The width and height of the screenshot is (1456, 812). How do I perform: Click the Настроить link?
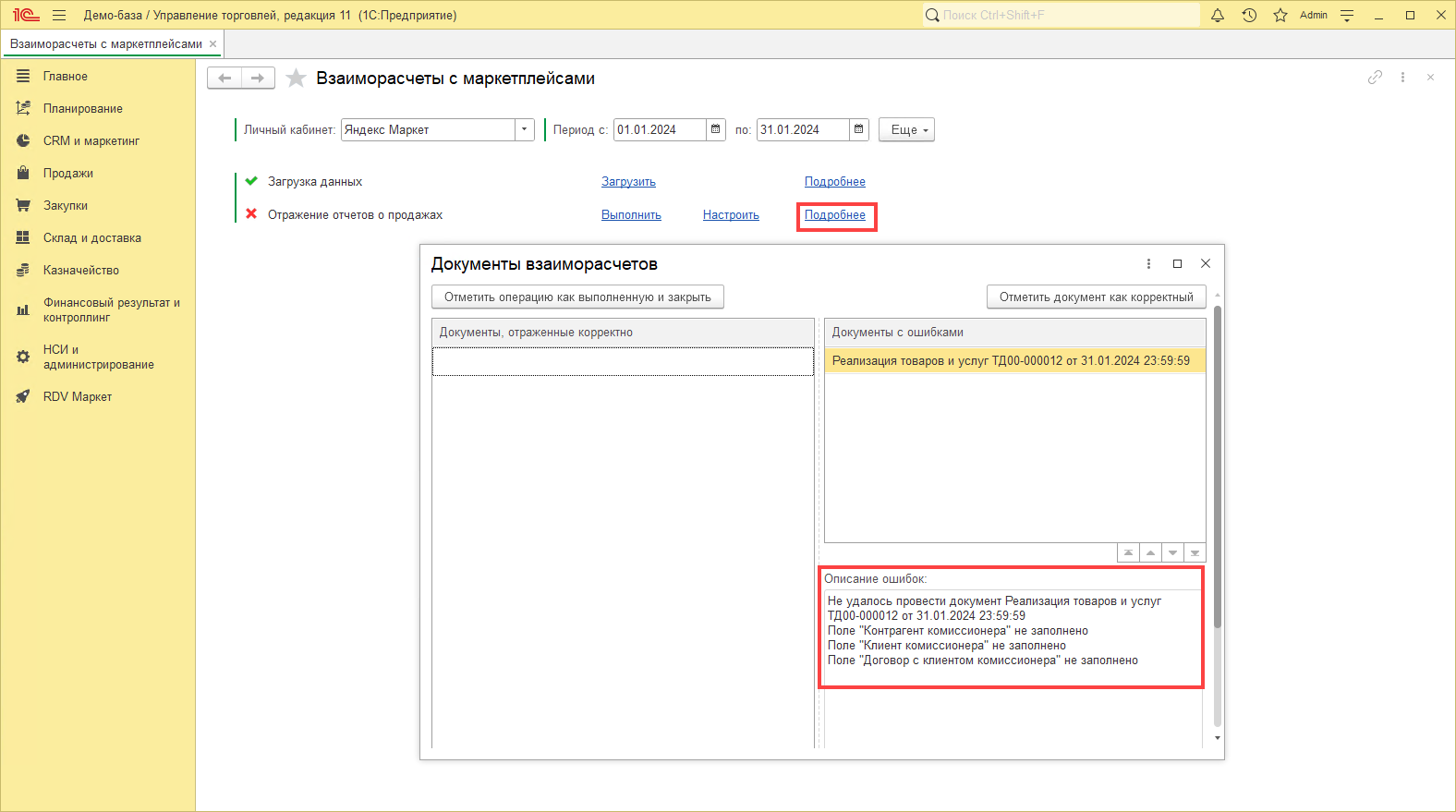731,215
